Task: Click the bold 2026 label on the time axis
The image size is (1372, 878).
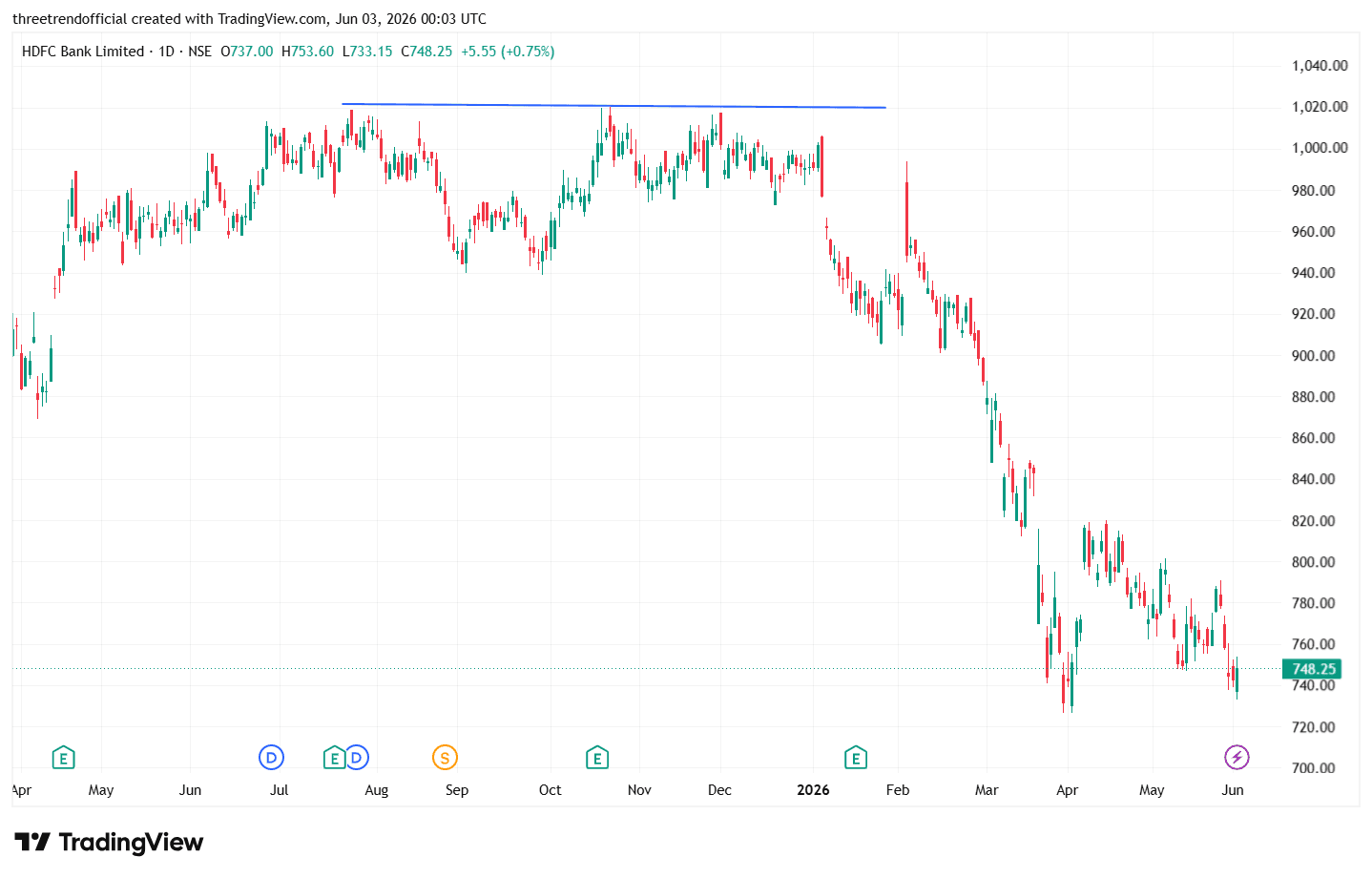Action: point(813,790)
